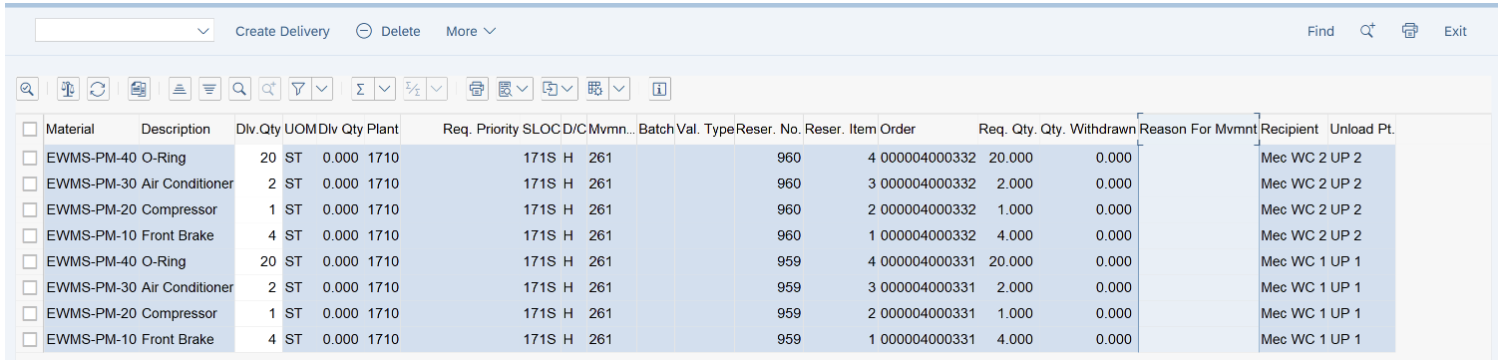This screenshot has width=1502, height=361.
Task: Click the grid toolbar Find magnifier icon
Action: pyautogui.click(x=240, y=89)
